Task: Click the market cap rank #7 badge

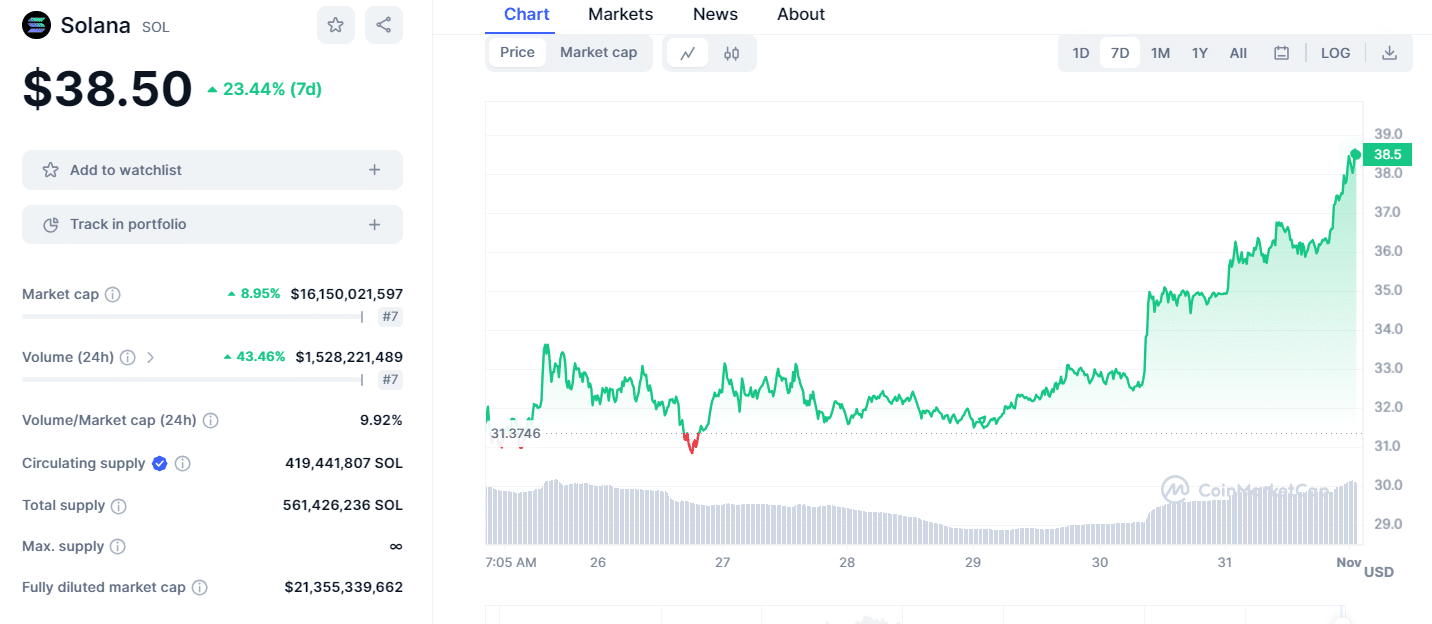Action: click(390, 317)
